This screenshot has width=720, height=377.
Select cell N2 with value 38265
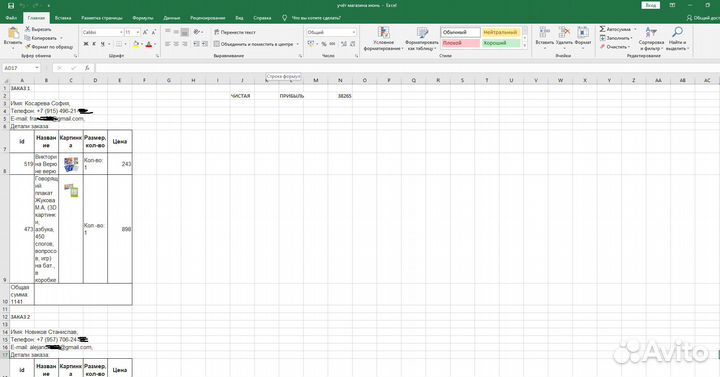tap(340, 96)
